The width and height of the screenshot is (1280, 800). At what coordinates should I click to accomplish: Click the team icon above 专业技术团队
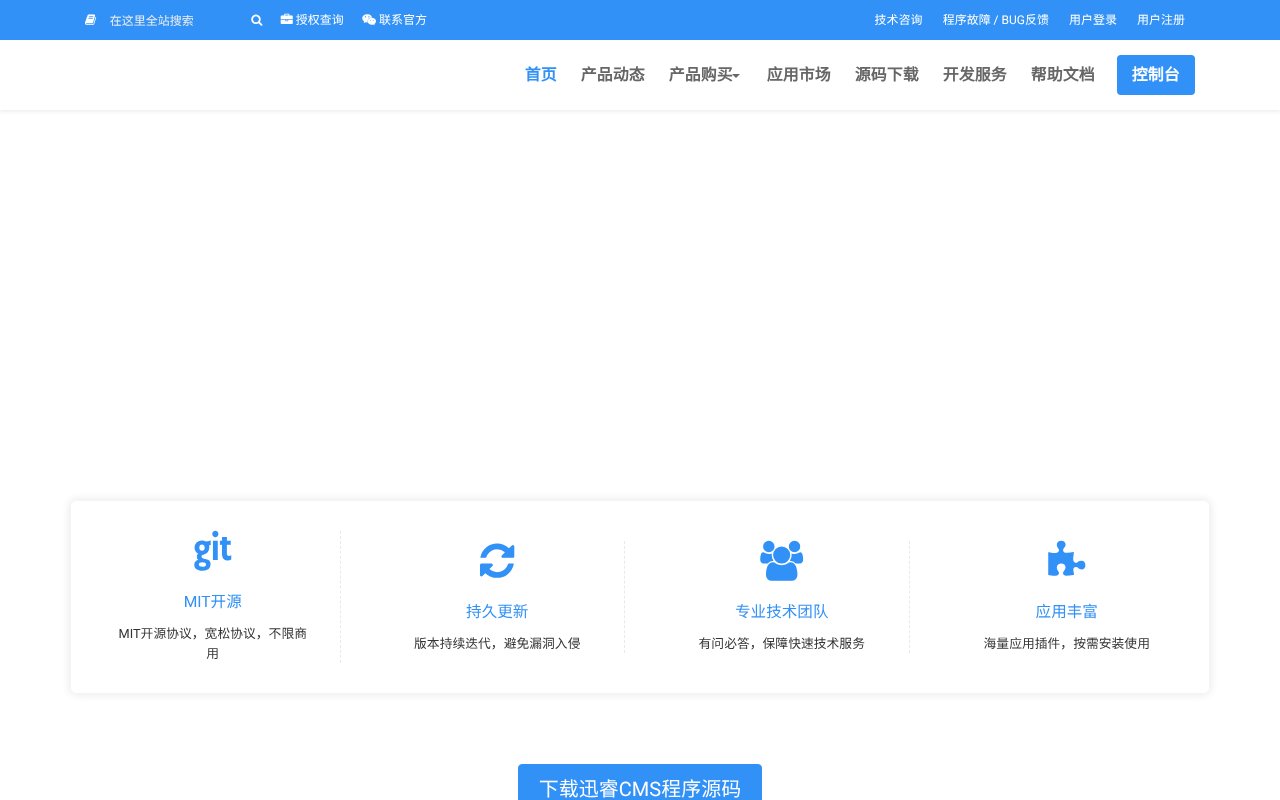tap(781, 560)
